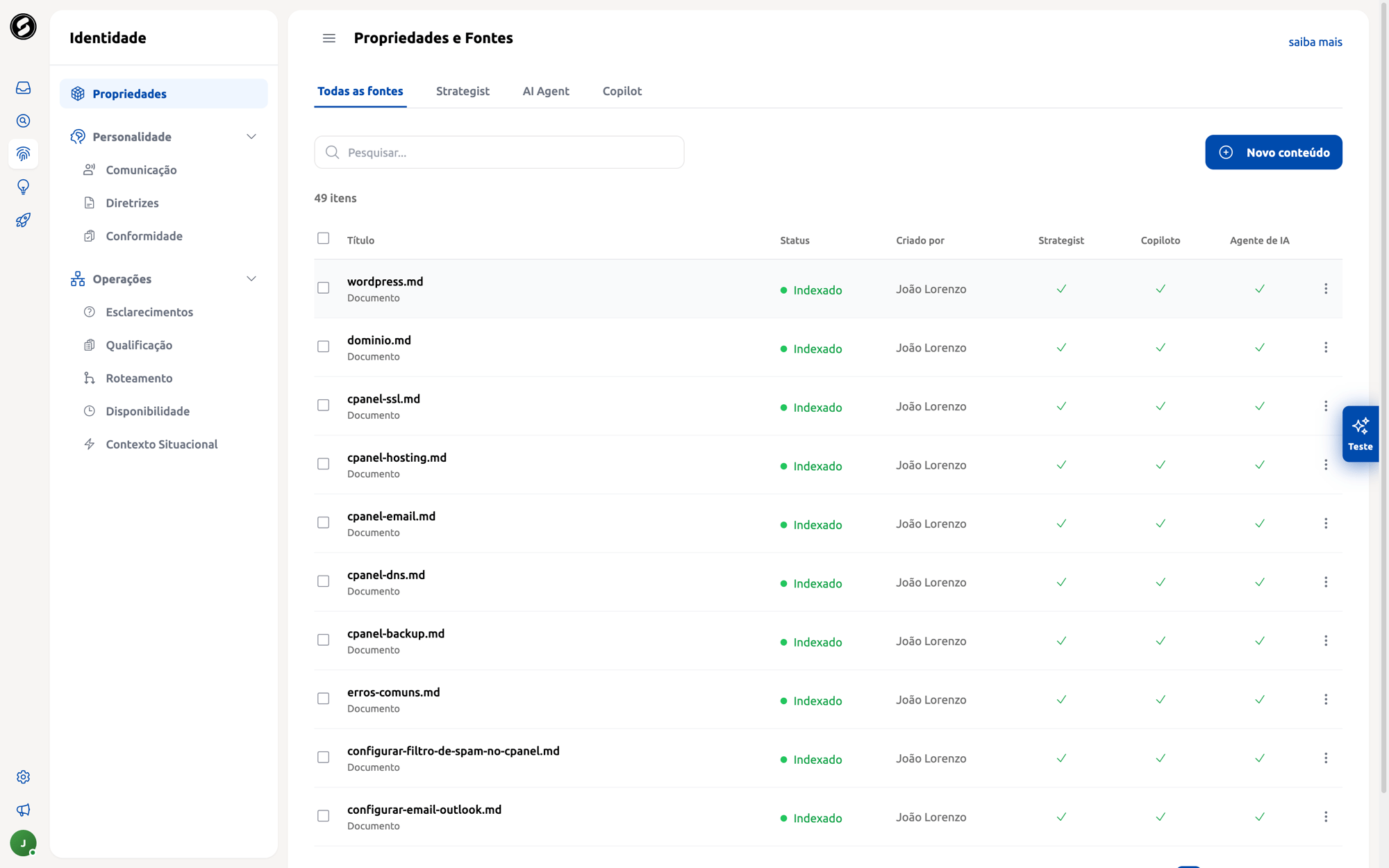The width and height of the screenshot is (1389, 868).
Task: Open row options for cpanel-dns.md
Action: 1325,582
